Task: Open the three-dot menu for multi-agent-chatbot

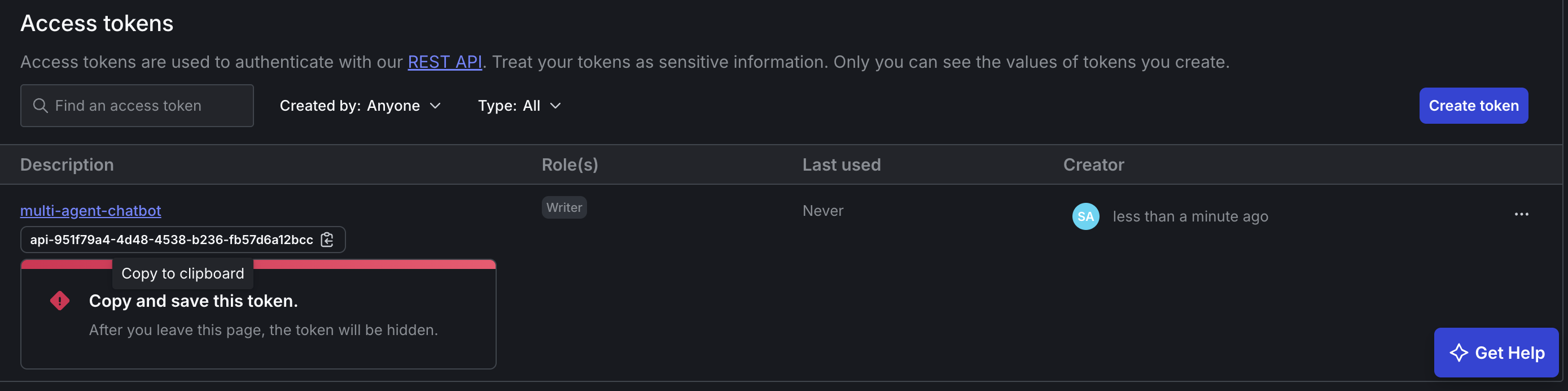Action: click(1521, 214)
